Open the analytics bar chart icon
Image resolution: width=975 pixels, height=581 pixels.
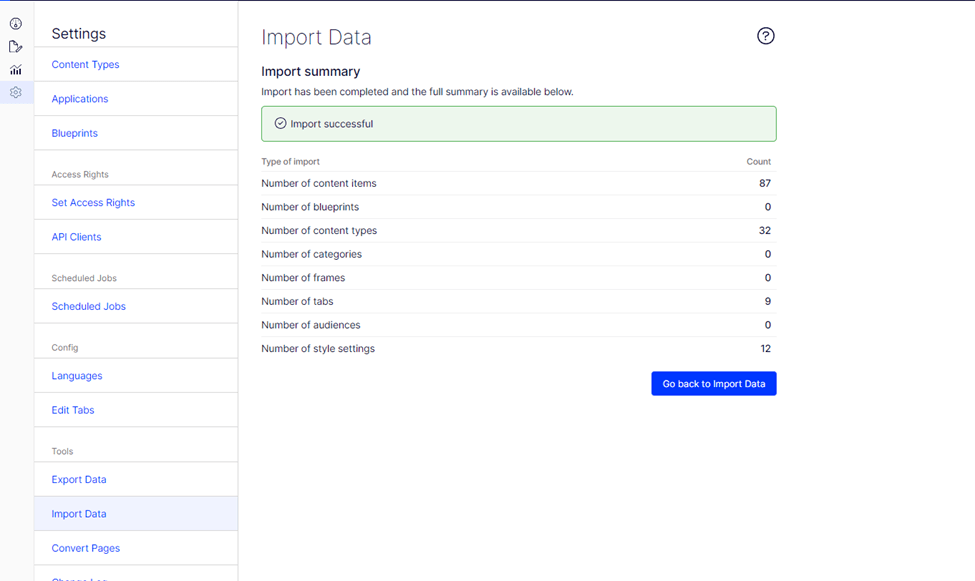tap(16, 70)
